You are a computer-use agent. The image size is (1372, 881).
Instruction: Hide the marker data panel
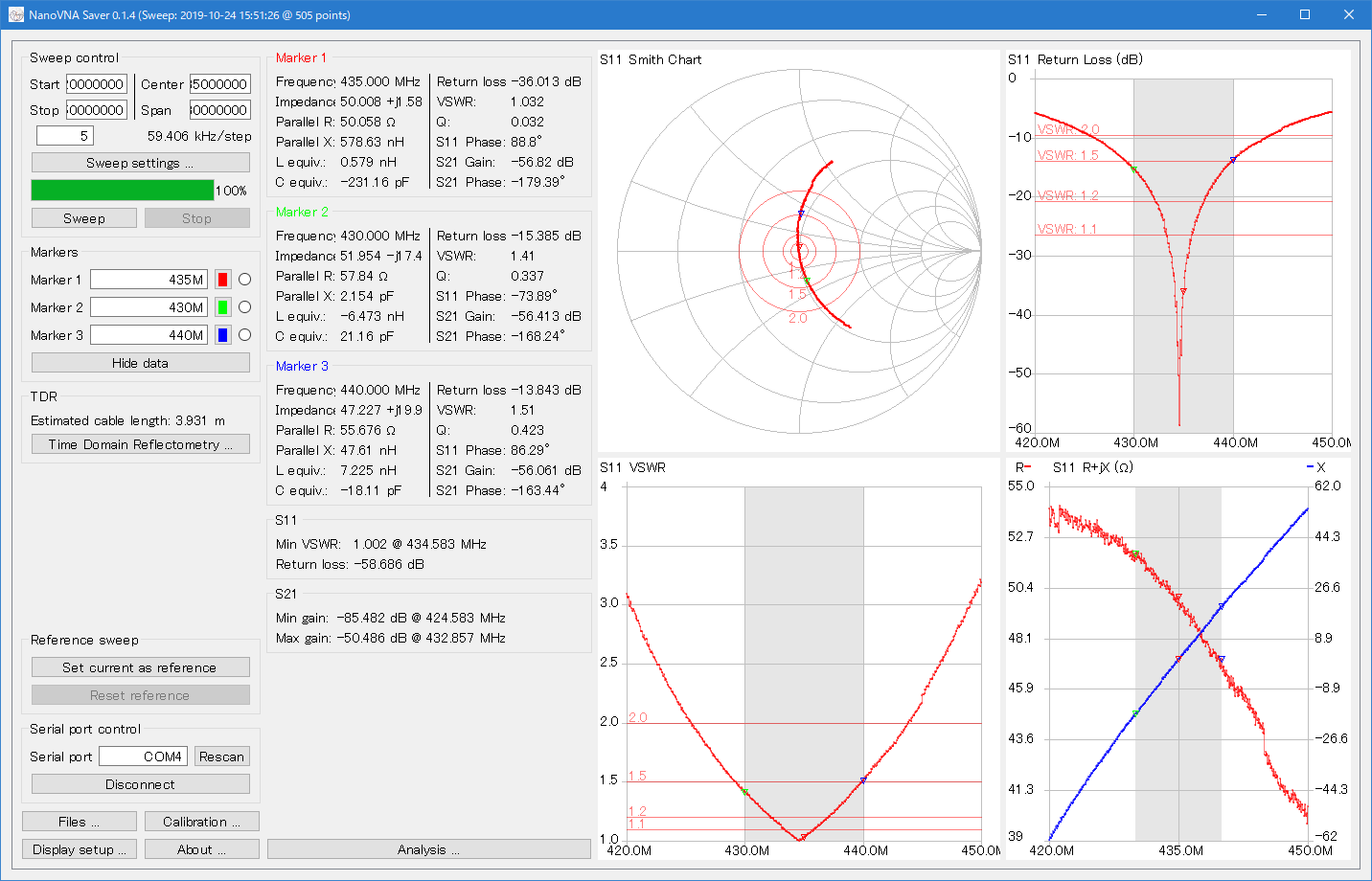tap(140, 363)
